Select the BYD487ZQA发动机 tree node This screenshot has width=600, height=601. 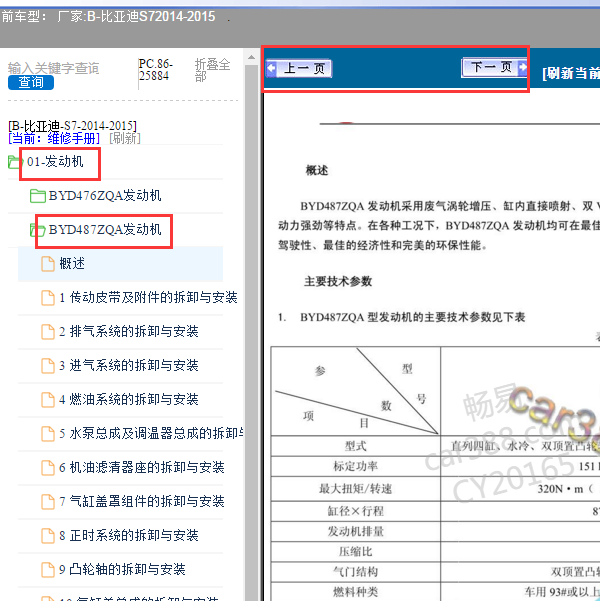pyautogui.click(x=105, y=230)
